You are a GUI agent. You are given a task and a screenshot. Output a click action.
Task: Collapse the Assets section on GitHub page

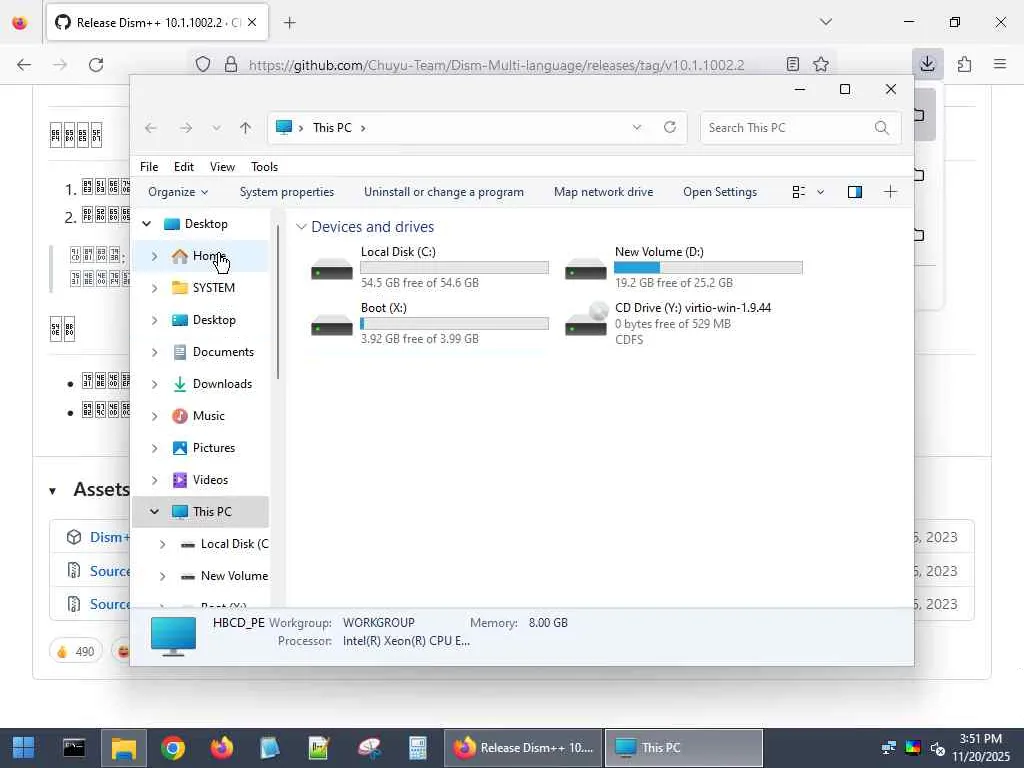click(x=52, y=491)
